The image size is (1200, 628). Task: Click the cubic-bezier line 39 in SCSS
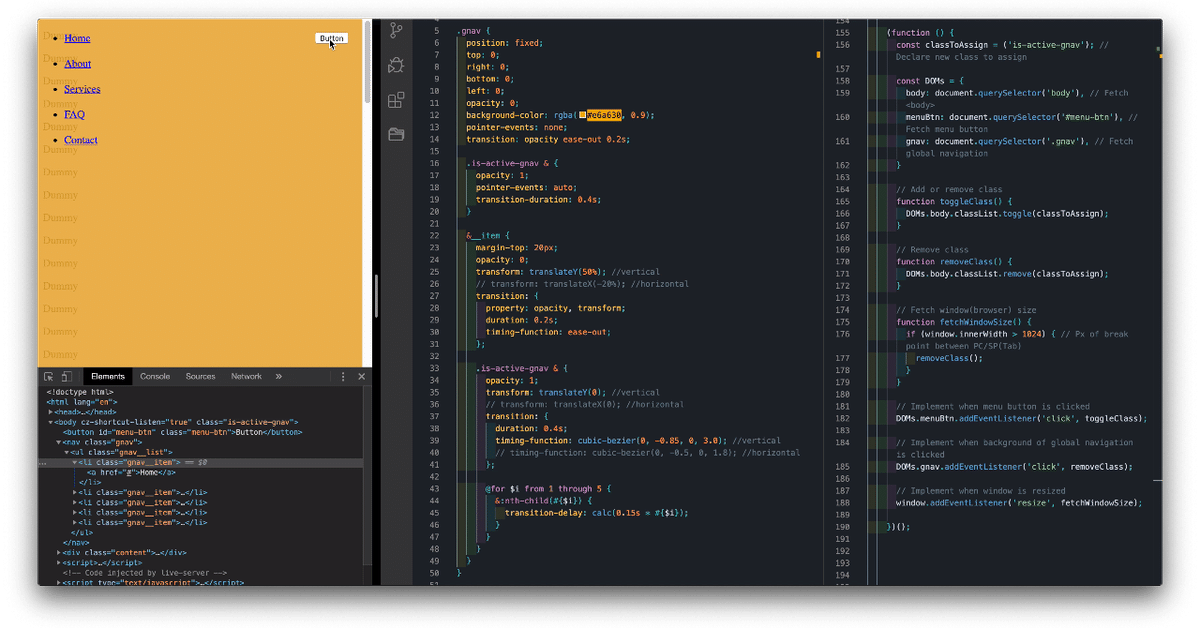click(x=638, y=440)
